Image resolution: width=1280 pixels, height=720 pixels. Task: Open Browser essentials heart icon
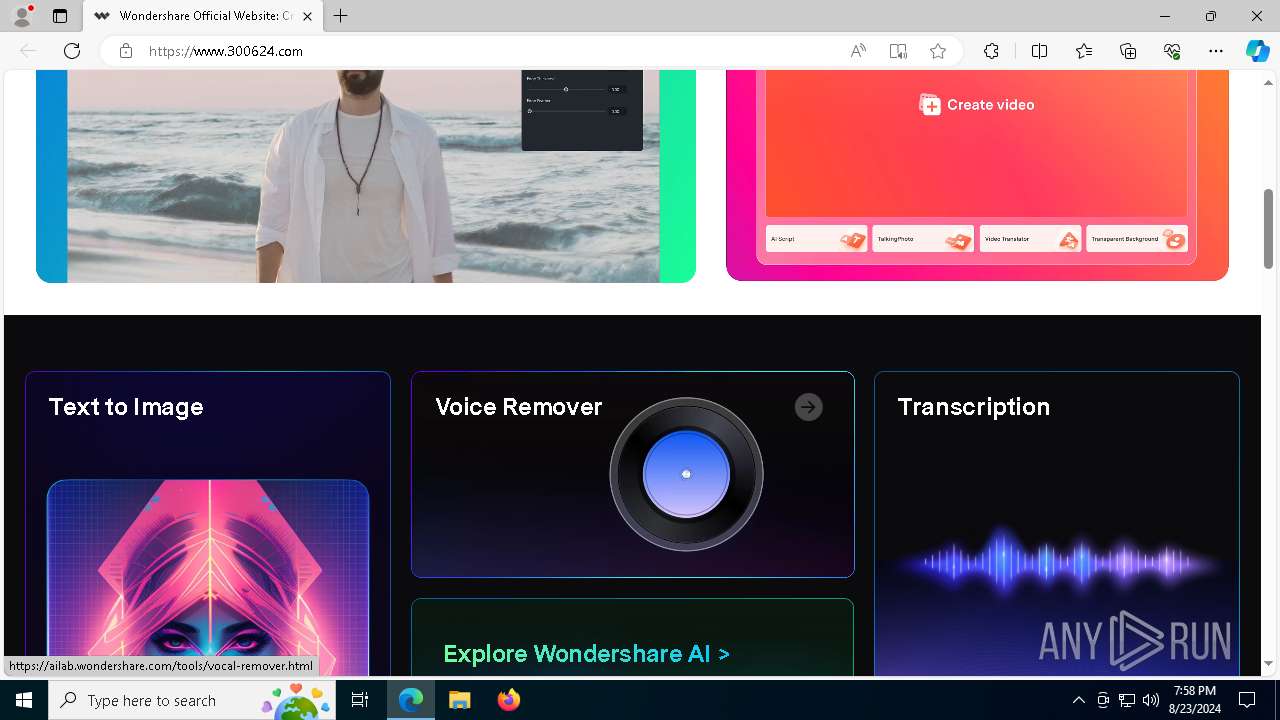[1172, 51]
